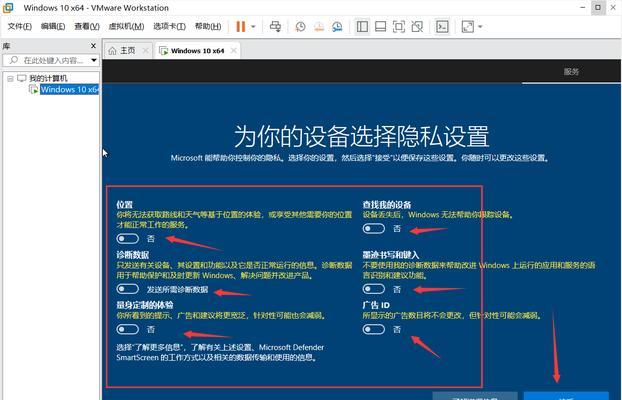Click the 诊断数据 setting title
The height and width of the screenshot is (400, 622).
click(x=132, y=255)
